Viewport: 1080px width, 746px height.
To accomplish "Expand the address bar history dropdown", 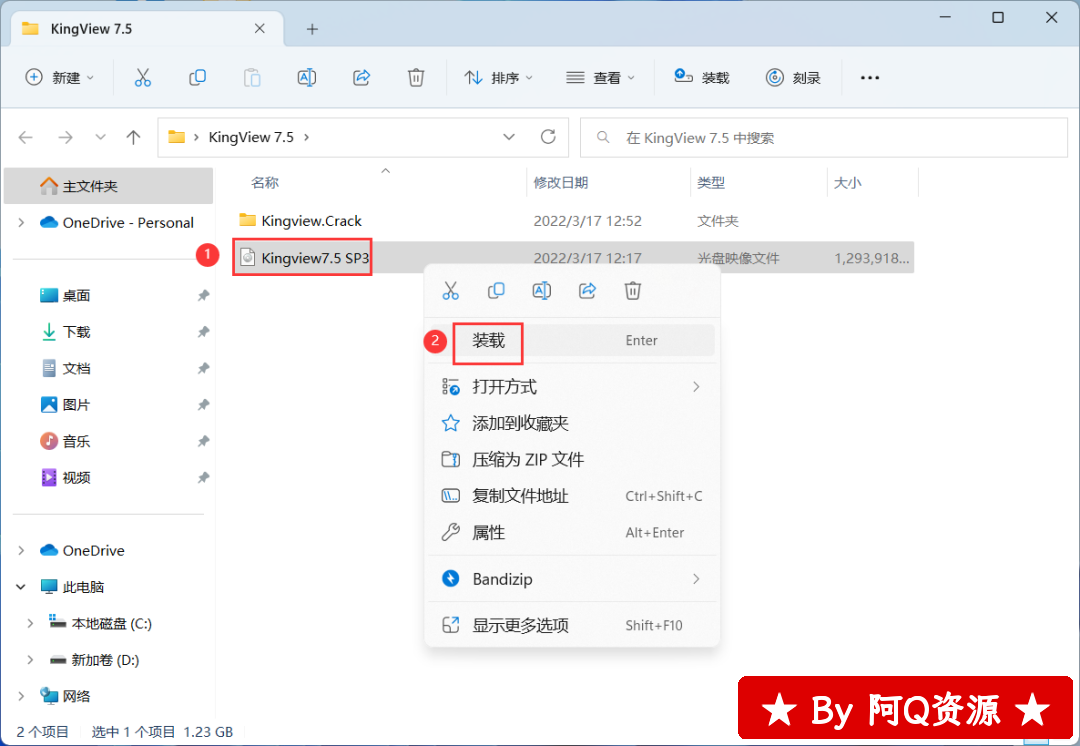I will click(509, 137).
